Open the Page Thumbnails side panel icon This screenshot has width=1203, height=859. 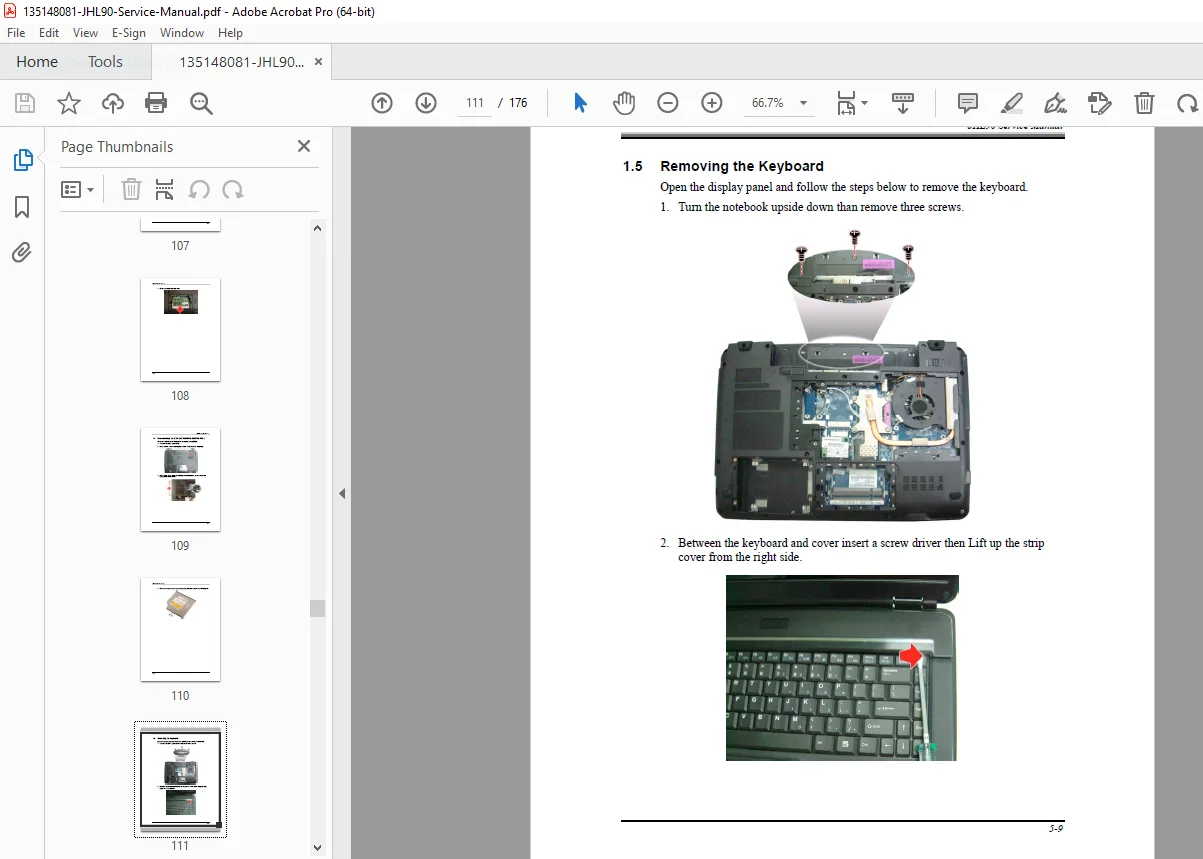coord(22,160)
